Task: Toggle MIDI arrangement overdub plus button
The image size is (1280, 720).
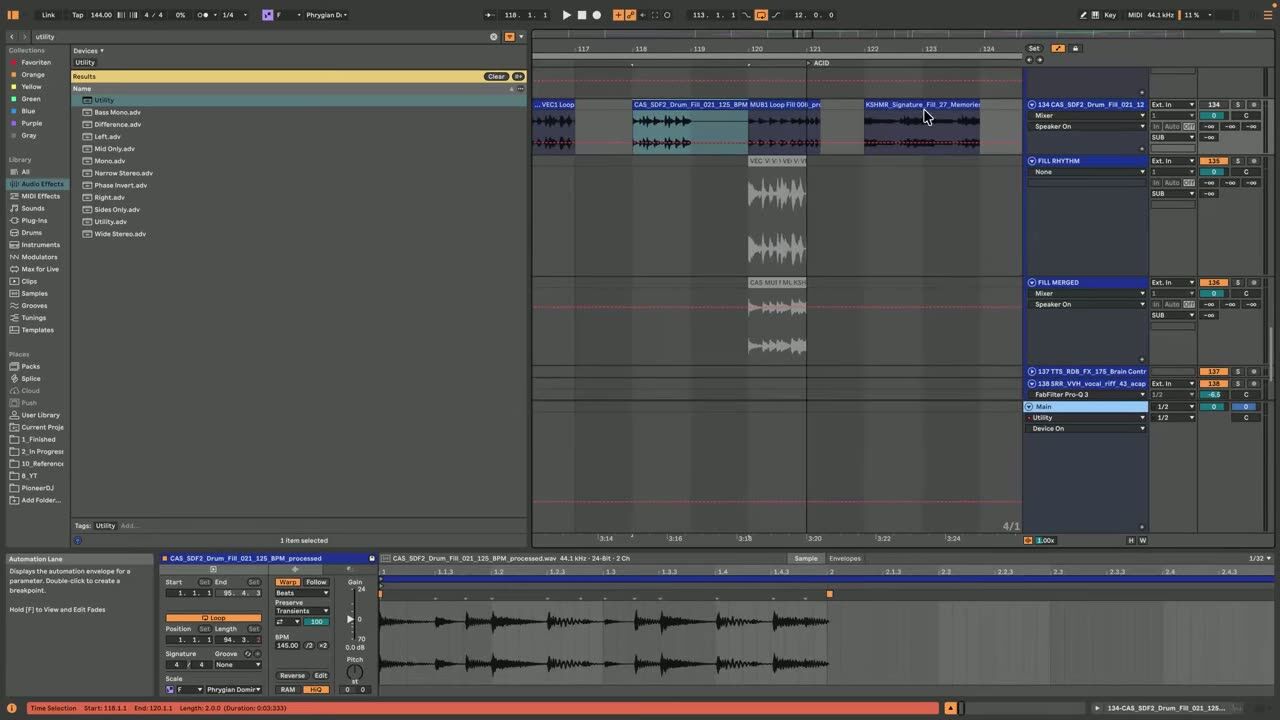Action: [x=618, y=15]
